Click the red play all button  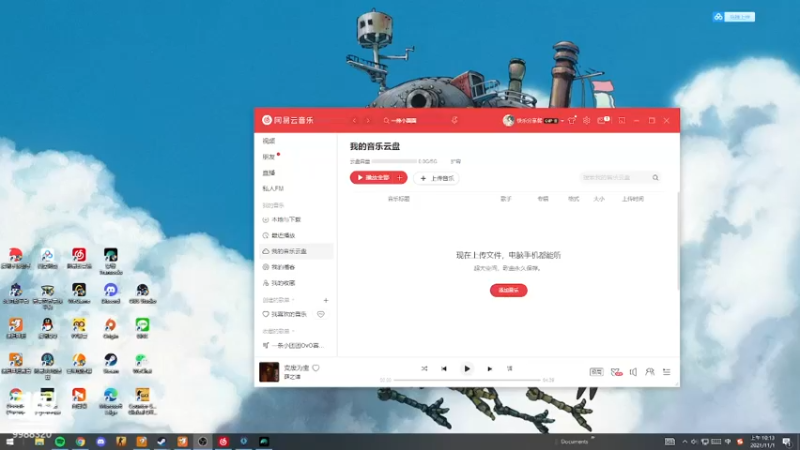click(x=373, y=178)
